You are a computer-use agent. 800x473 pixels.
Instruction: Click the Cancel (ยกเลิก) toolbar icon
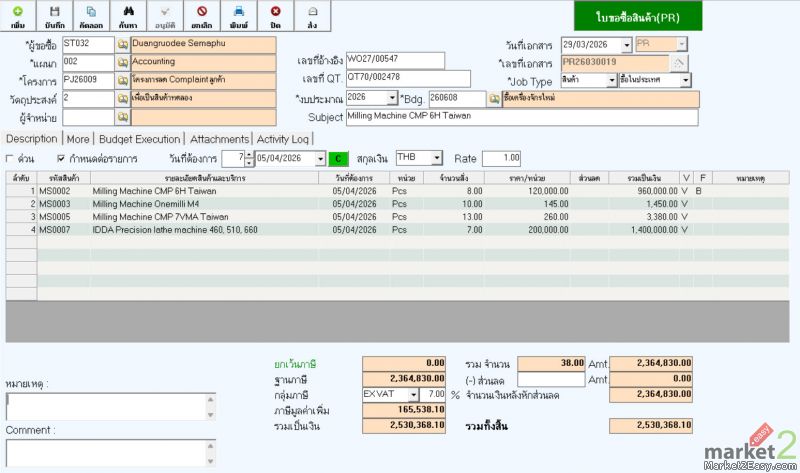point(202,15)
